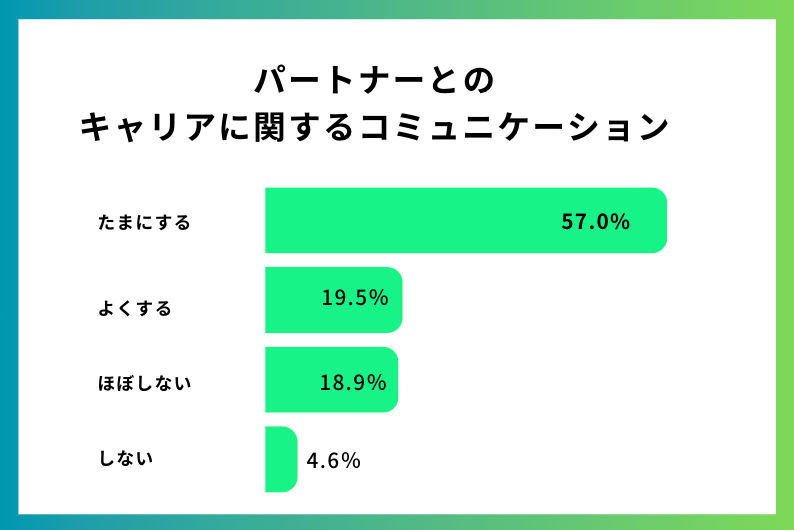Select the "たまにする" category label
Image resolution: width=794 pixels, height=530 pixels.
point(144,222)
